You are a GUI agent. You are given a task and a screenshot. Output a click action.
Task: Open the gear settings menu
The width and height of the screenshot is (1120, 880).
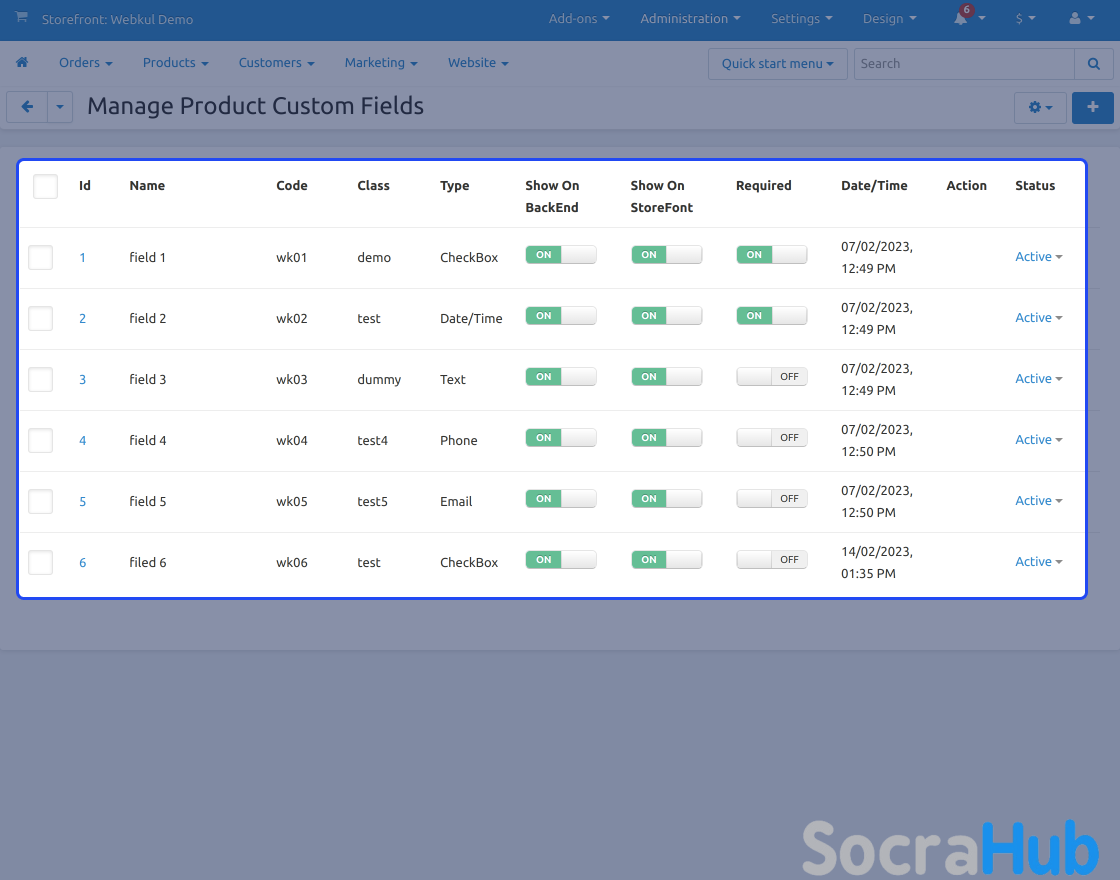1040,108
